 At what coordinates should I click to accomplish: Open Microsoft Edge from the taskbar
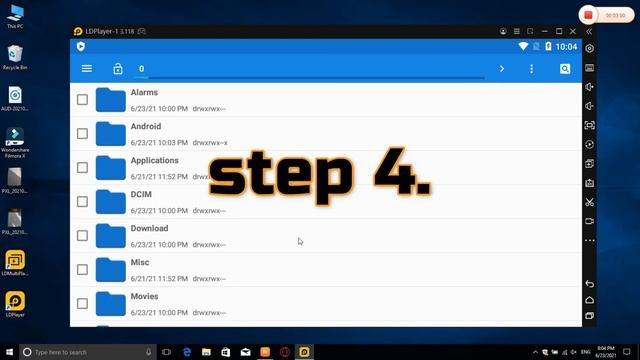(x=187, y=352)
